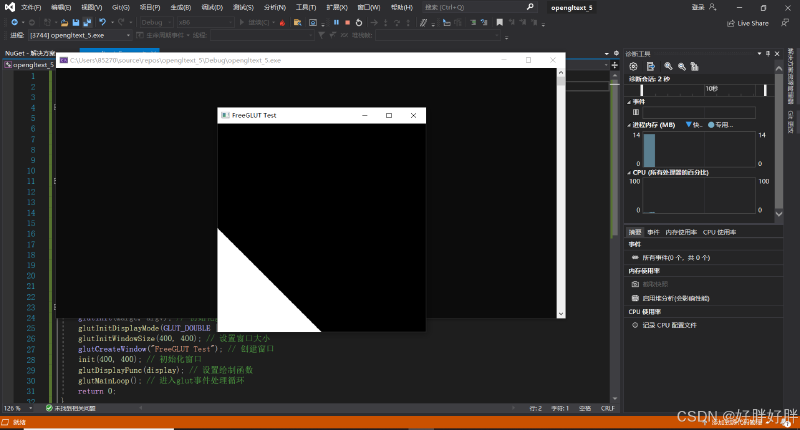Open the x86 platform dropdown
This screenshot has height=430, width=800.
click(x=205, y=22)
